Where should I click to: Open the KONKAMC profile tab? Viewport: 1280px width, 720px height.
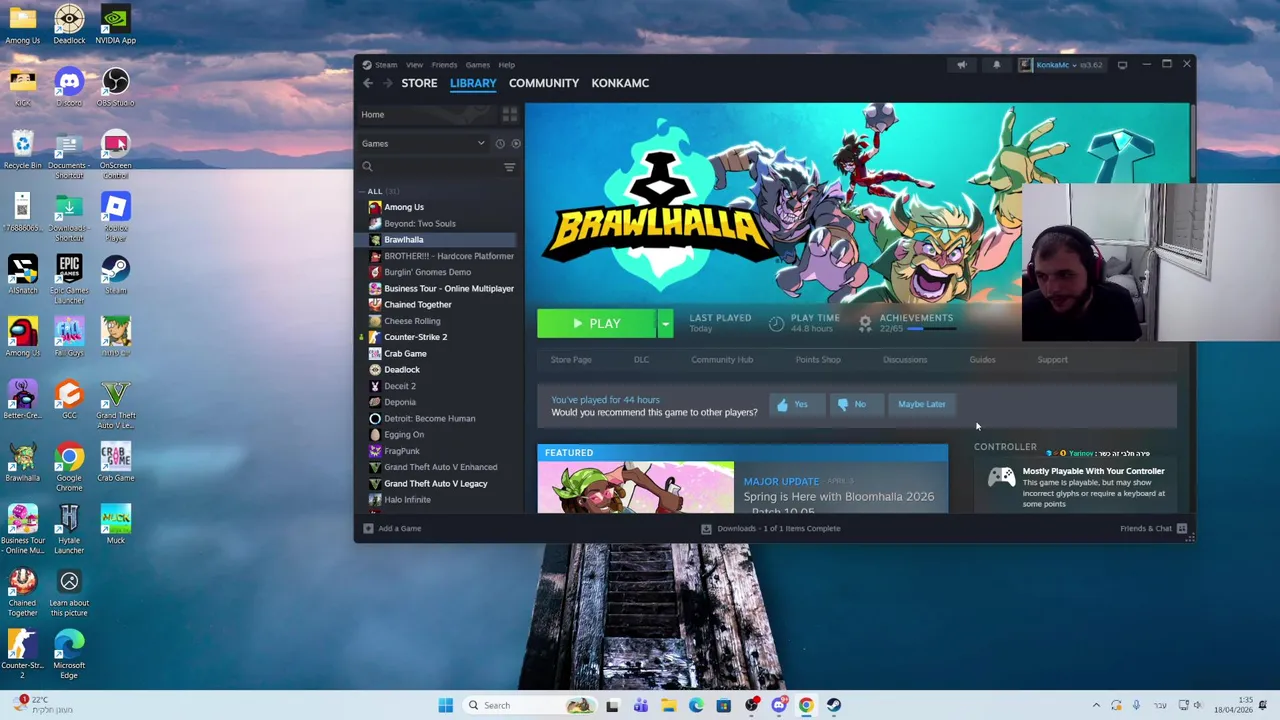tap(620, 83)
